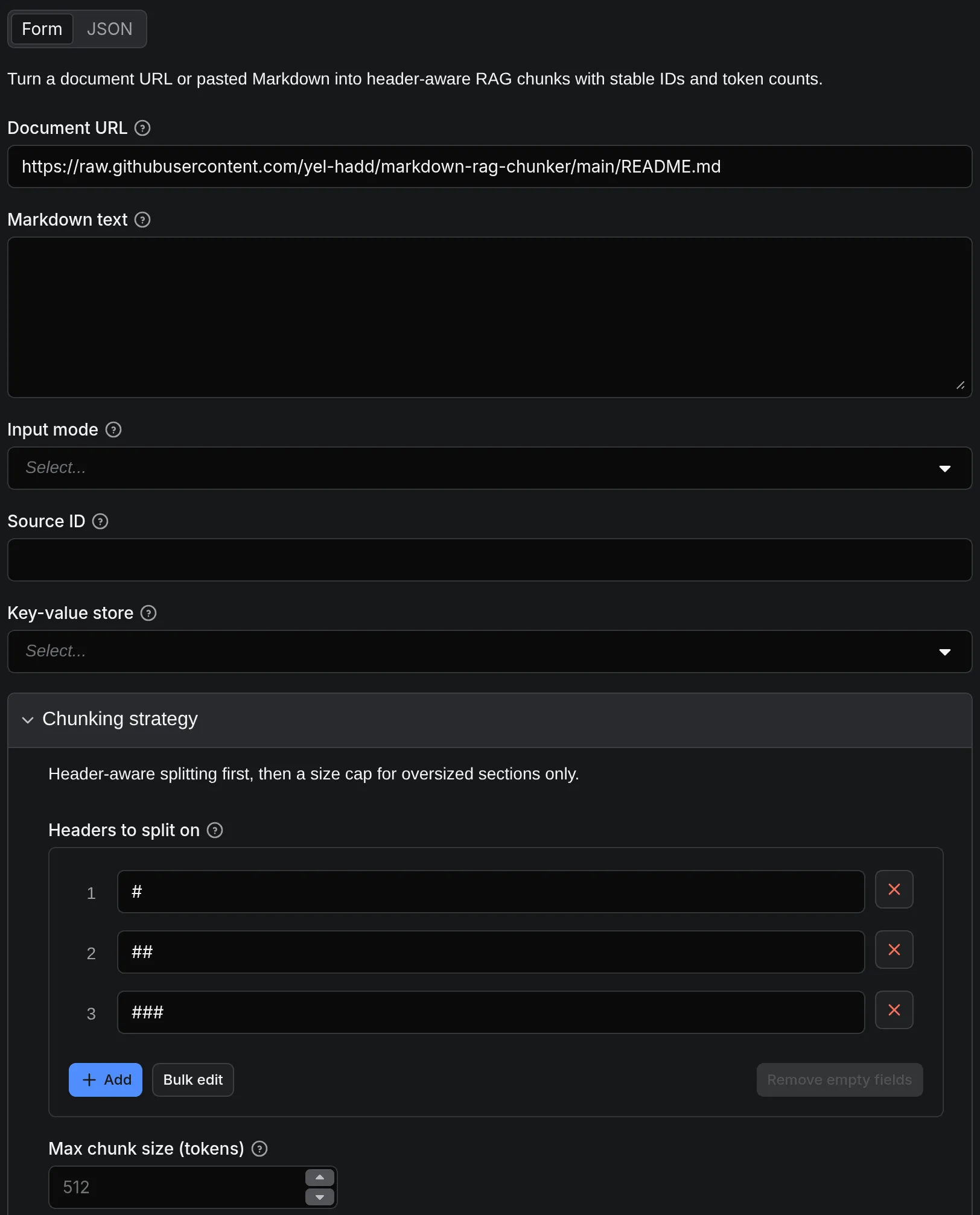Click header field 2 containing ##
Viewport: 980px width, 1215px height.
(x=491, y=952)
